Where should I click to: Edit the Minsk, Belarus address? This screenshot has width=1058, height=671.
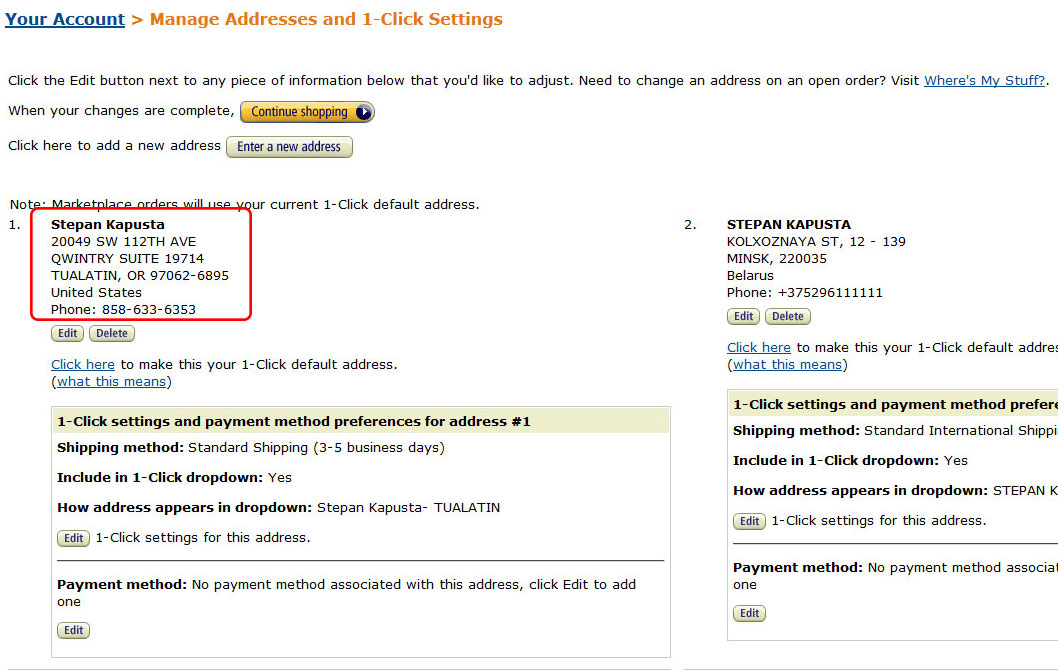tap(744, 317)
